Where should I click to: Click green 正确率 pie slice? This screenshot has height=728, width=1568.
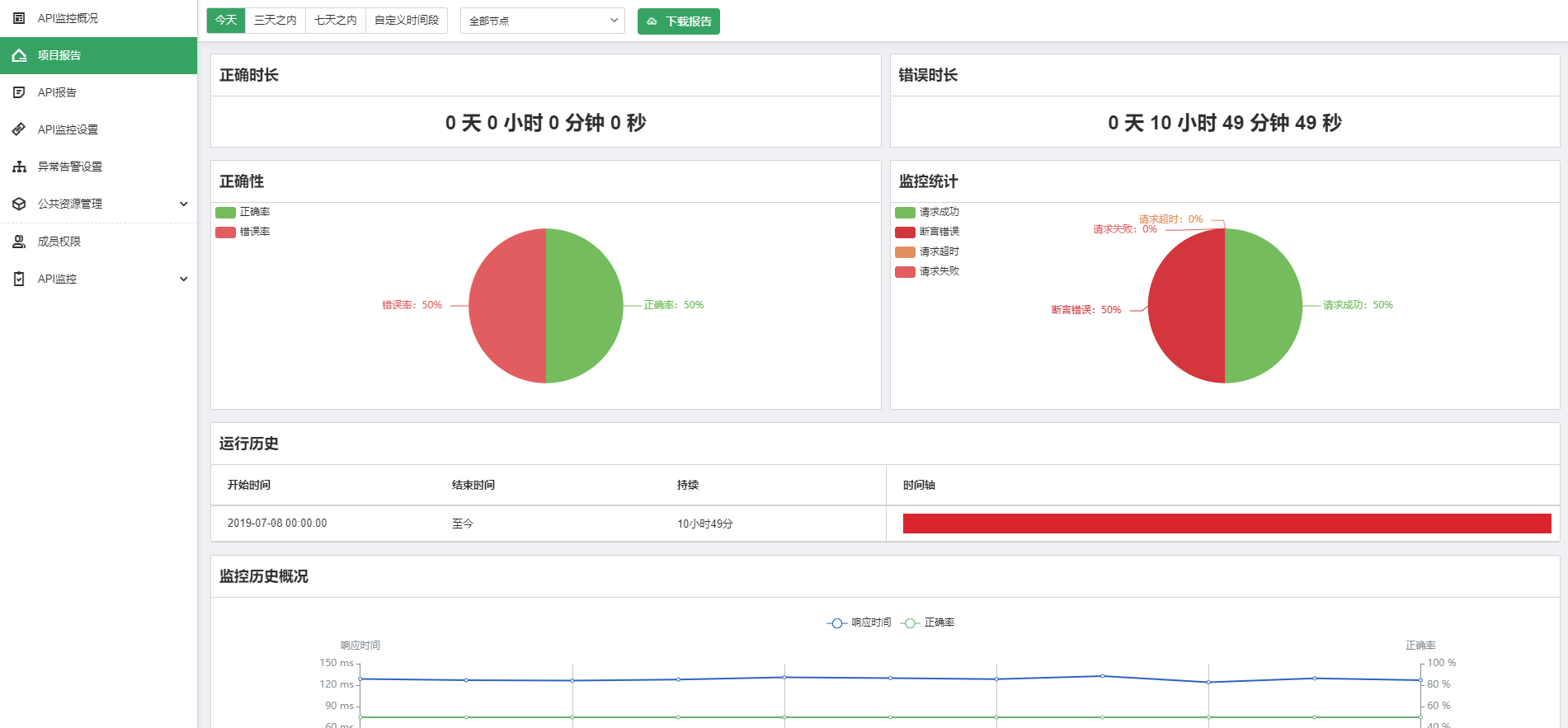[x=584, y=306]
